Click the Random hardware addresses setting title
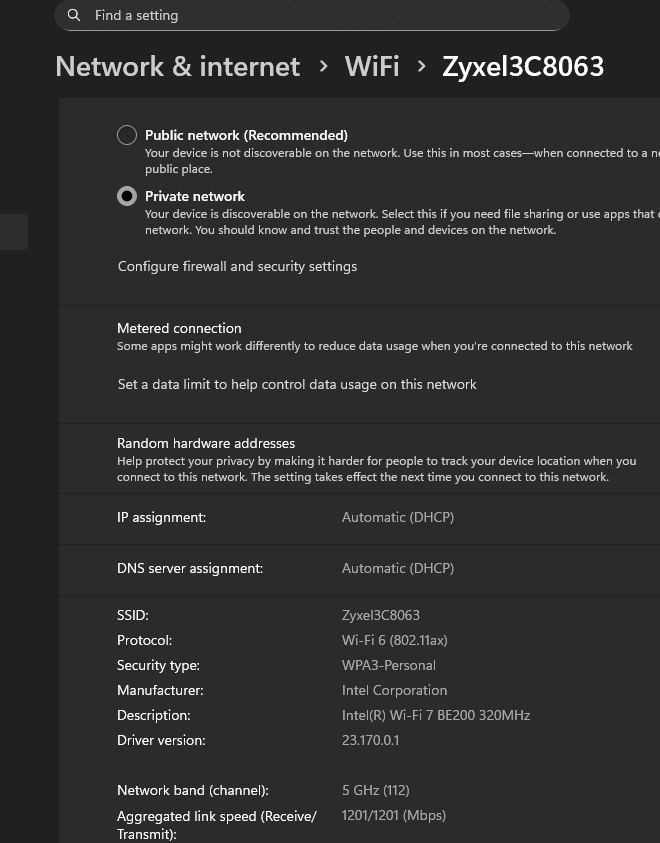This screenshot has width=660, height=843. coord(206,443)
